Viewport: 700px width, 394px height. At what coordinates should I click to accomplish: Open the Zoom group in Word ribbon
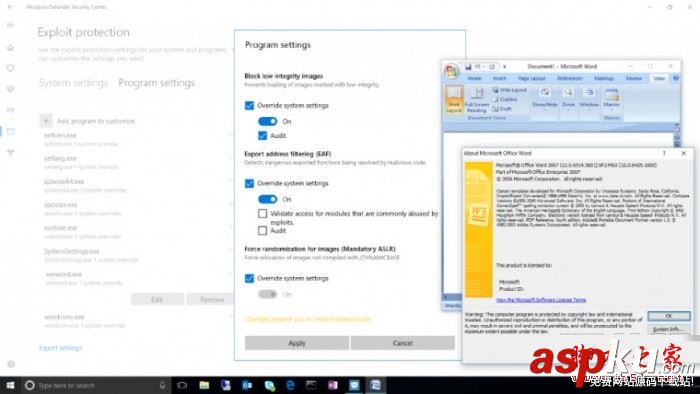(x=568, y=98)
